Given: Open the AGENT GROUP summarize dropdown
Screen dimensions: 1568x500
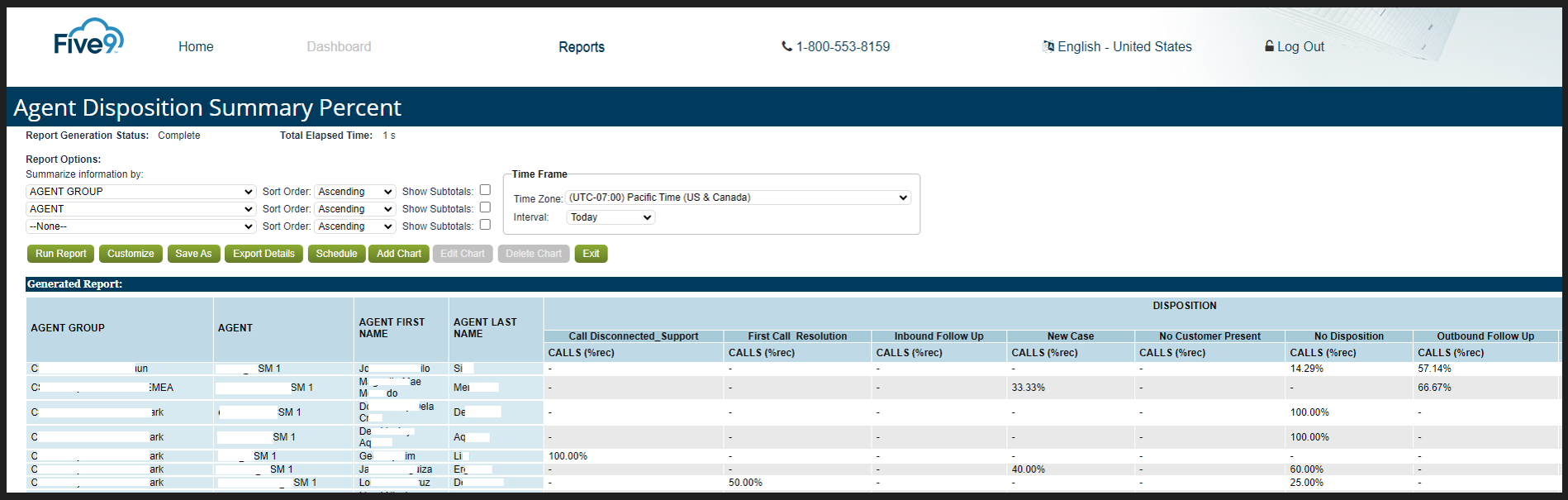Looking at the screenshot, I should [141, 192].
